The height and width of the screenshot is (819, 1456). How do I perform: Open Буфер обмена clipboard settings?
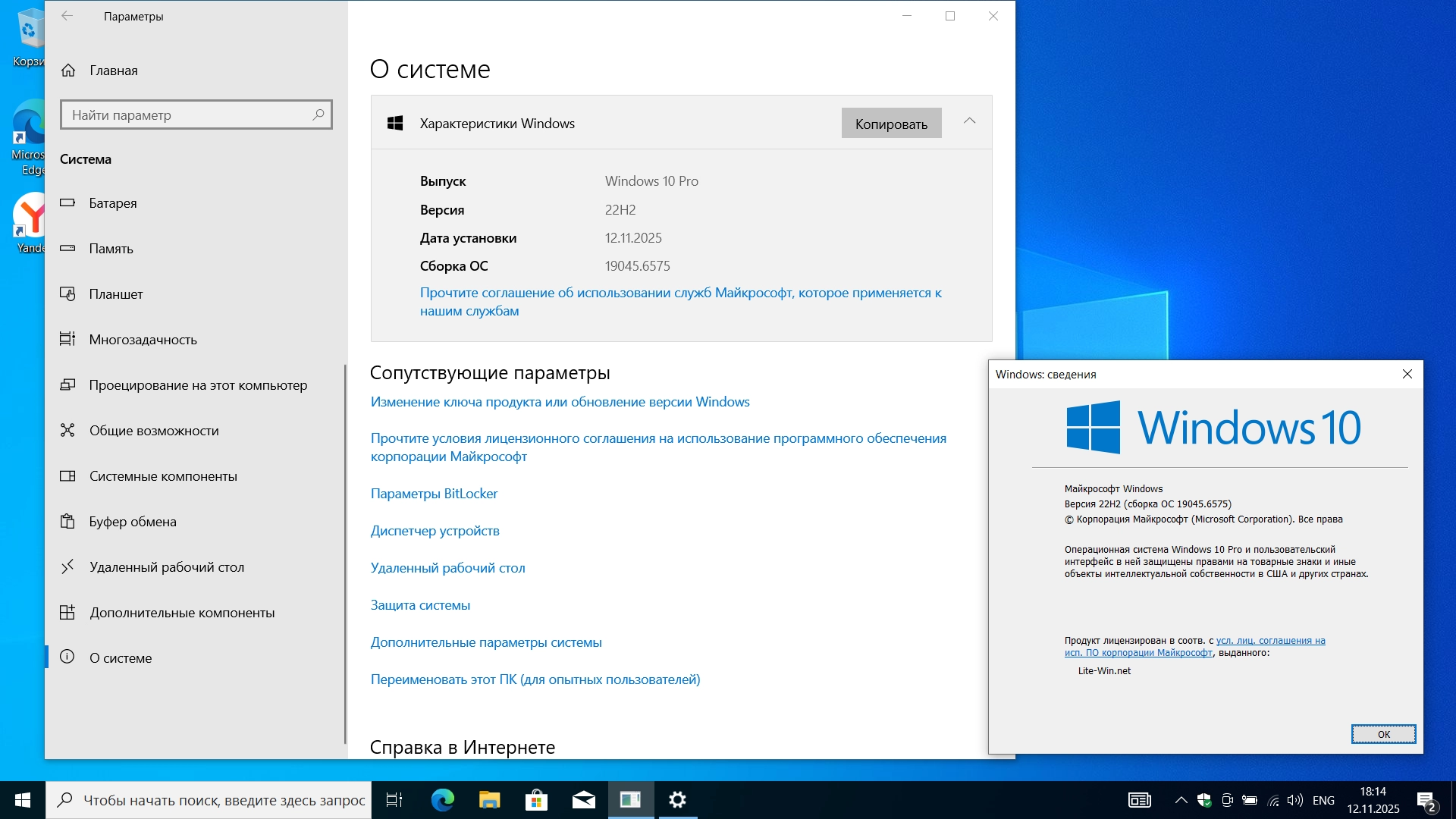(132, 522)
